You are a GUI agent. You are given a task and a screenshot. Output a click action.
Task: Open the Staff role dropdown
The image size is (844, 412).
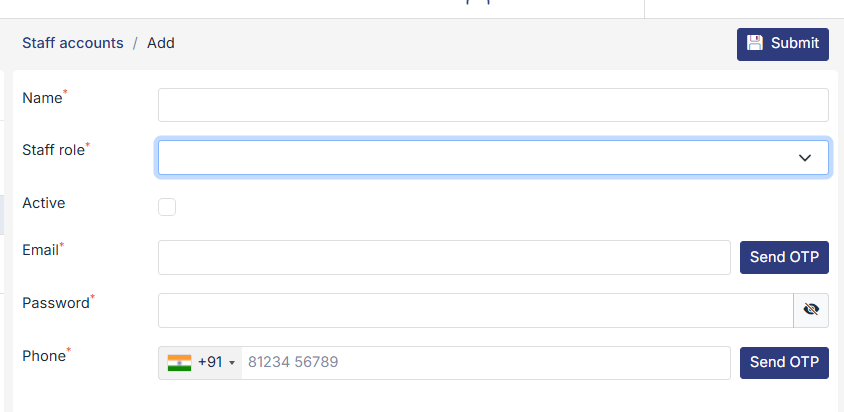point(480,158)
